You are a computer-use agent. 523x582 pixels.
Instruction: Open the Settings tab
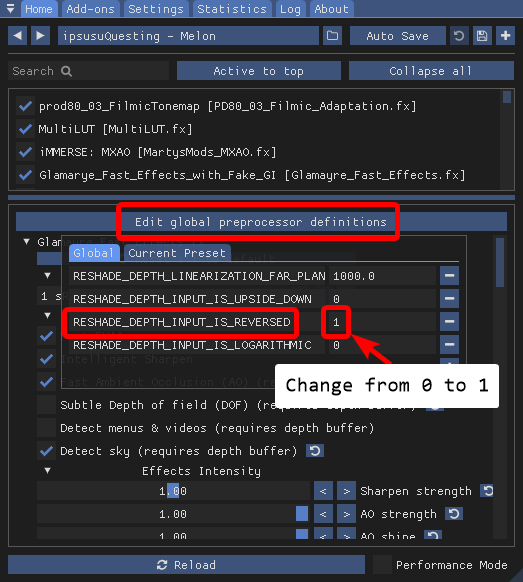(x=156, y=9)
